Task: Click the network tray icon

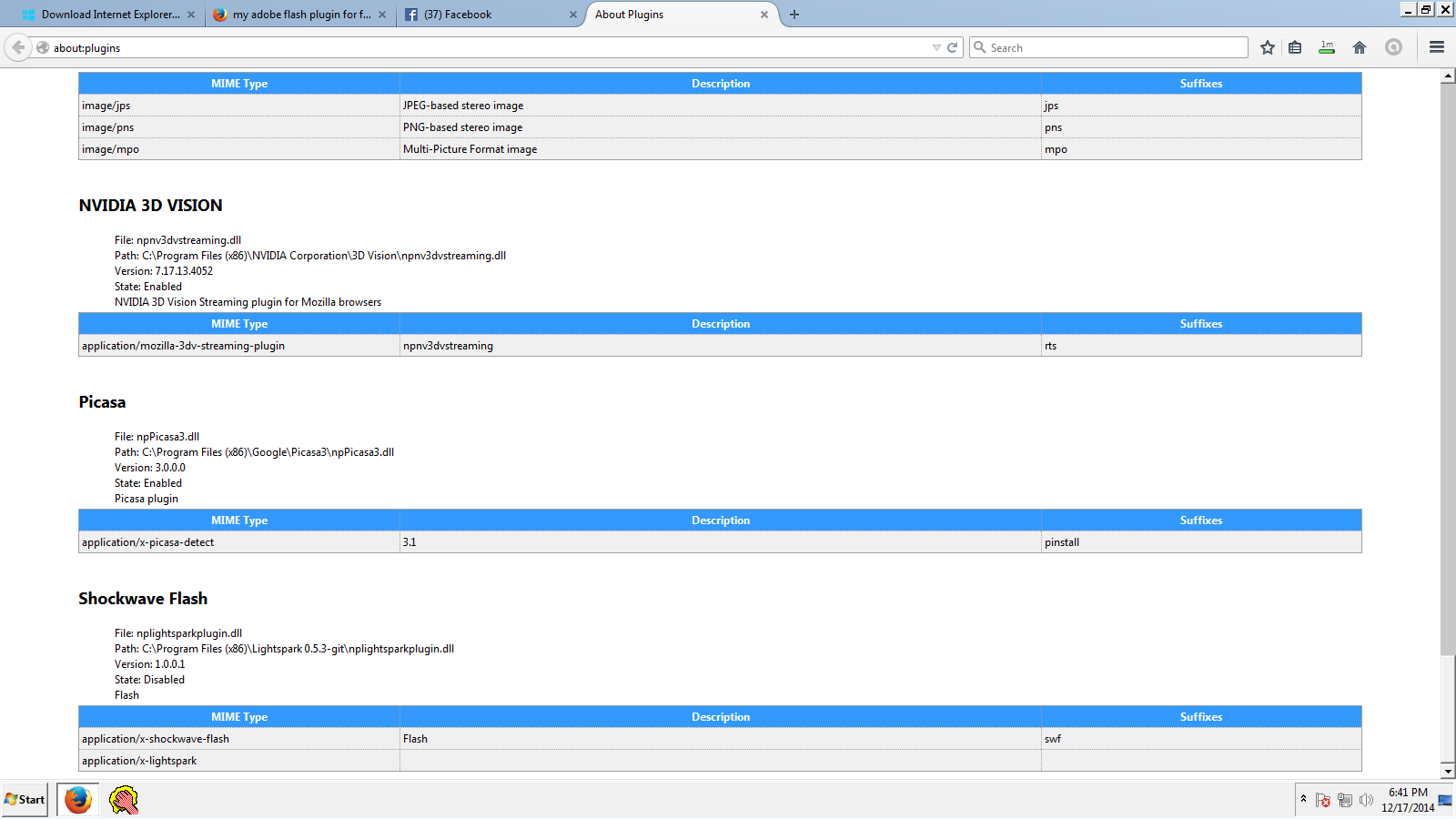Action: coord(1345,800)
